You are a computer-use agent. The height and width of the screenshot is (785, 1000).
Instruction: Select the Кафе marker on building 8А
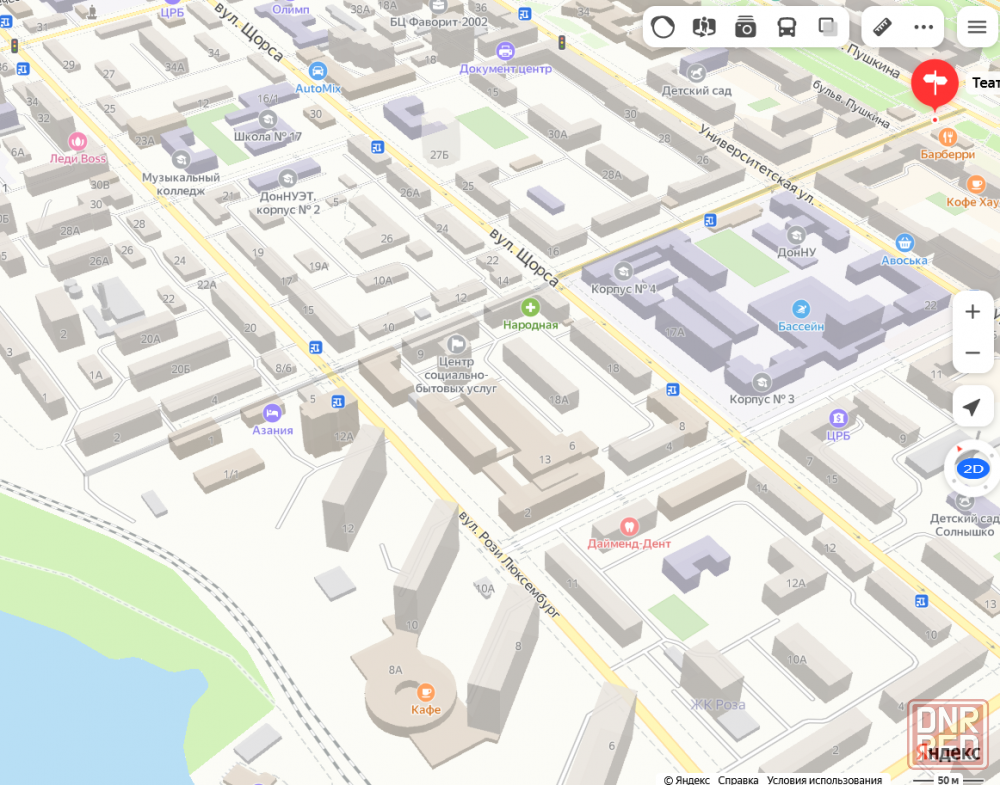click(425, 693)
